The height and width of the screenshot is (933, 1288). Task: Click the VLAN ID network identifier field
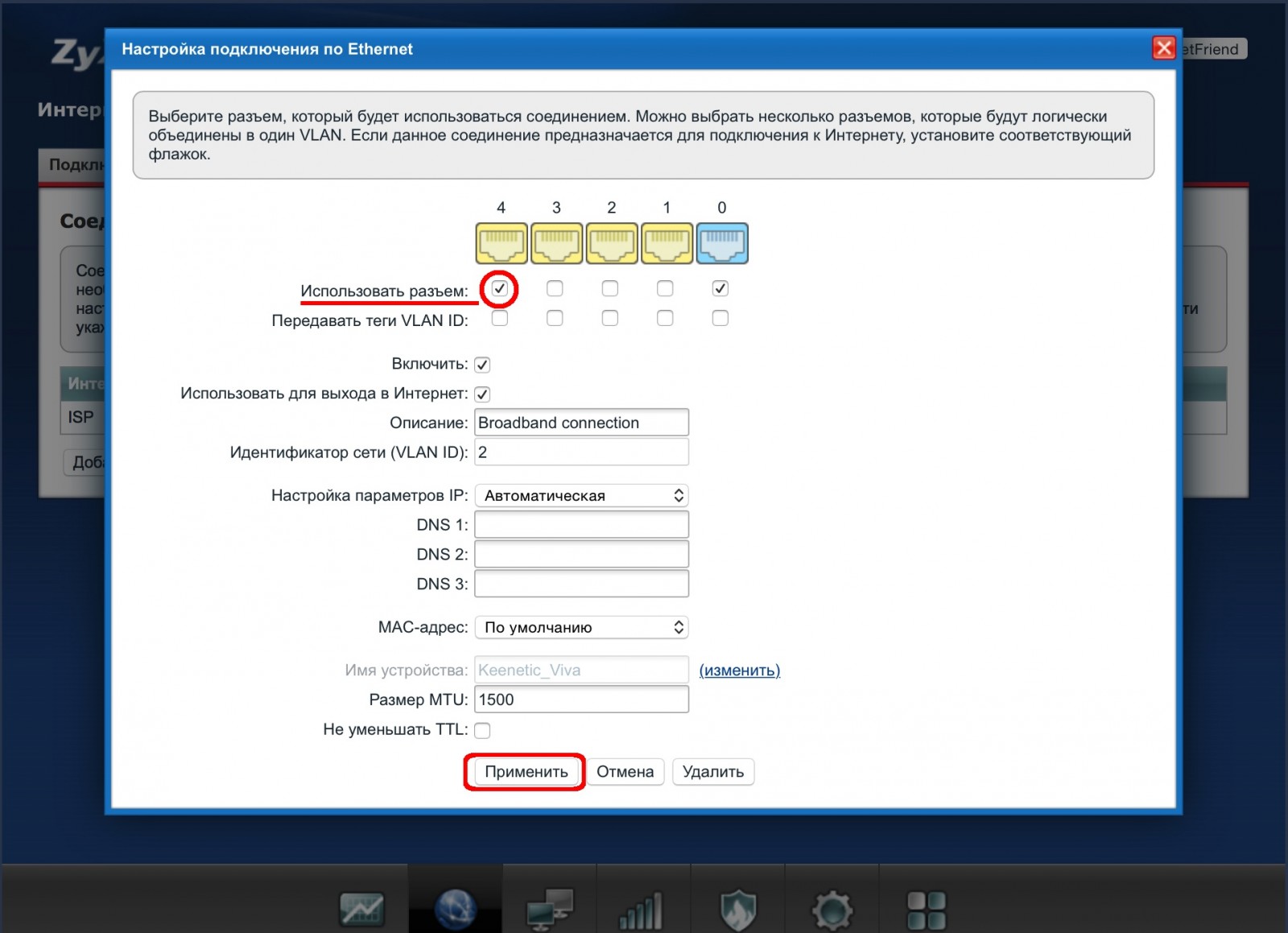point(581,452)
